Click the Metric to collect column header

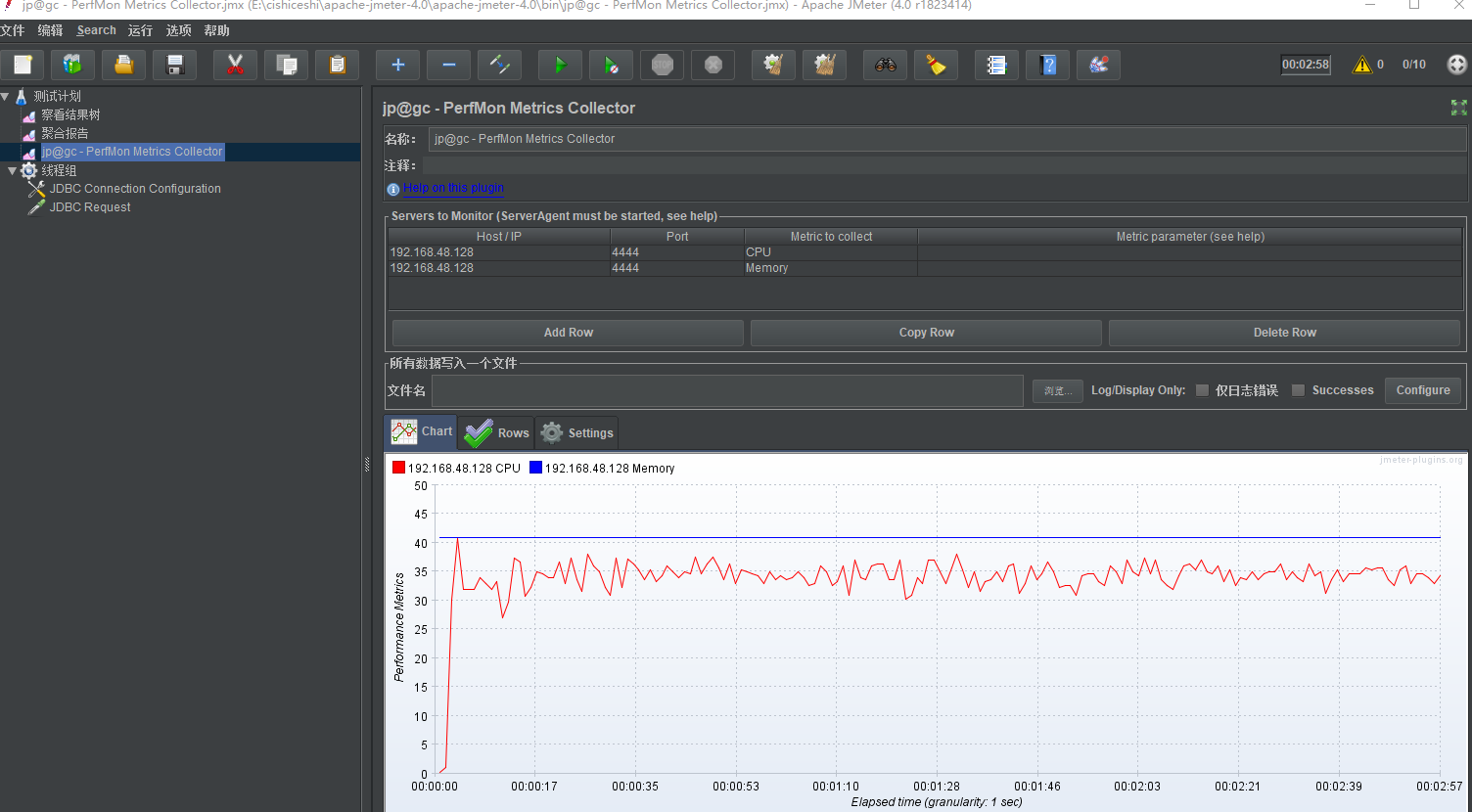click(x=831, y=237)
